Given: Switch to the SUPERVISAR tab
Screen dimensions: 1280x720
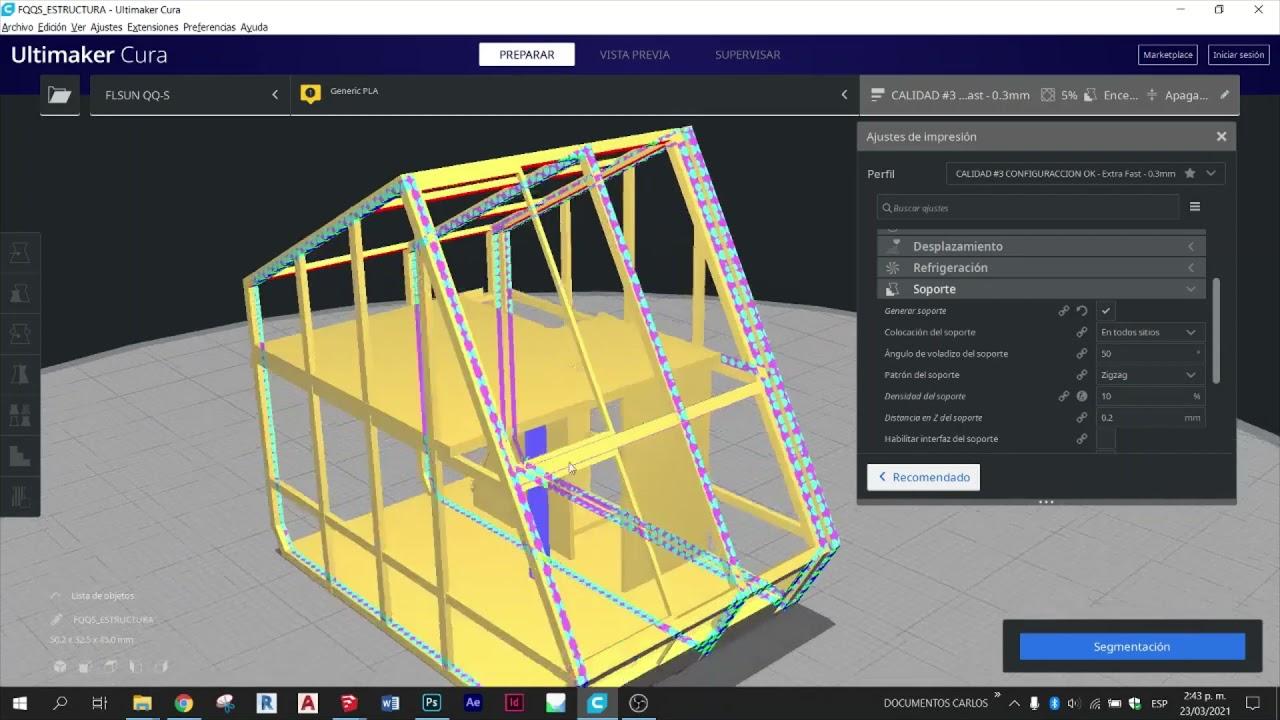Looking at the screenshot, I should click(748, 55).
